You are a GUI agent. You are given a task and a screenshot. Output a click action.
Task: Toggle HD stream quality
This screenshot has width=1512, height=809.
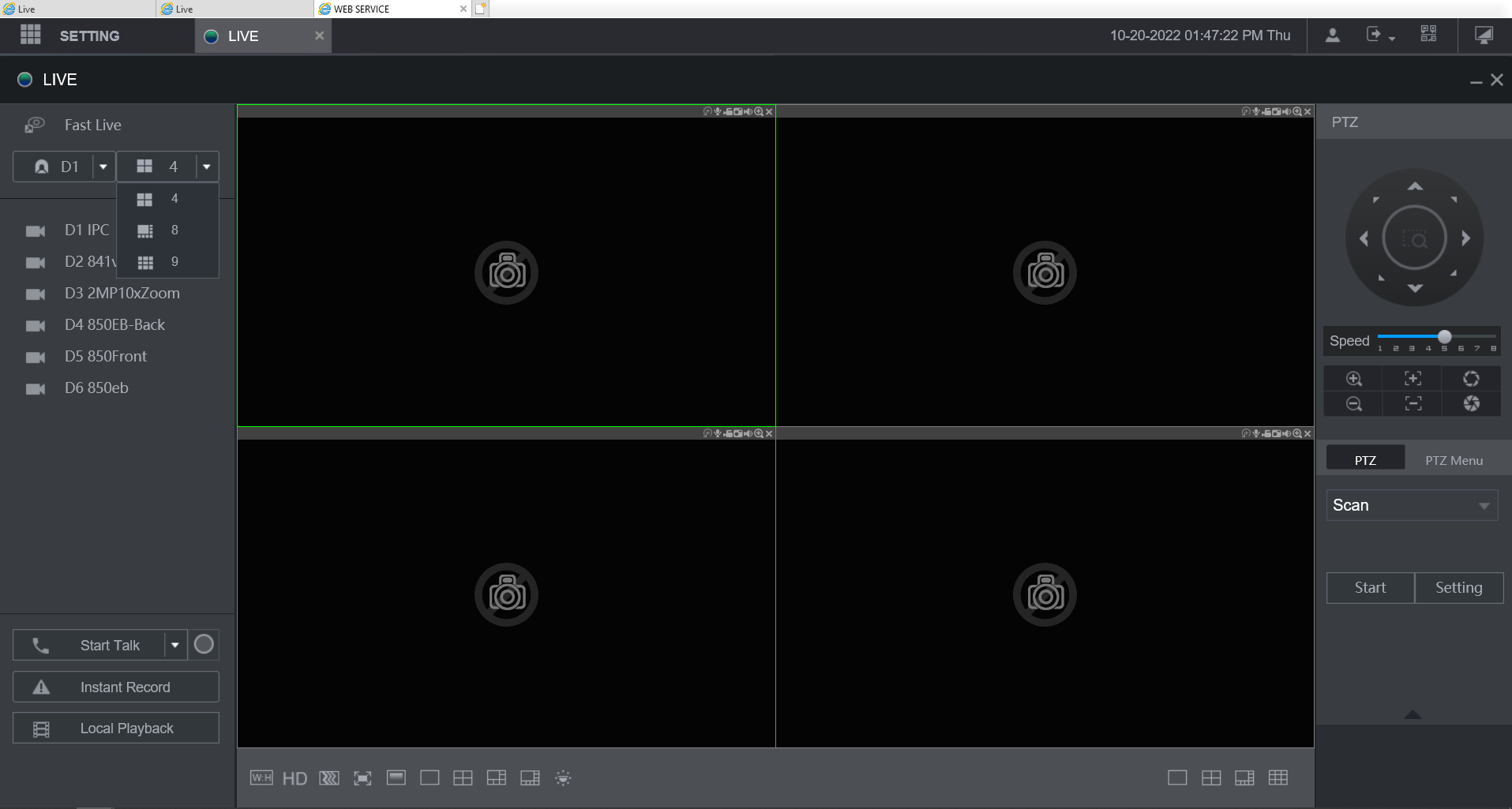click(x=295, y=779)
